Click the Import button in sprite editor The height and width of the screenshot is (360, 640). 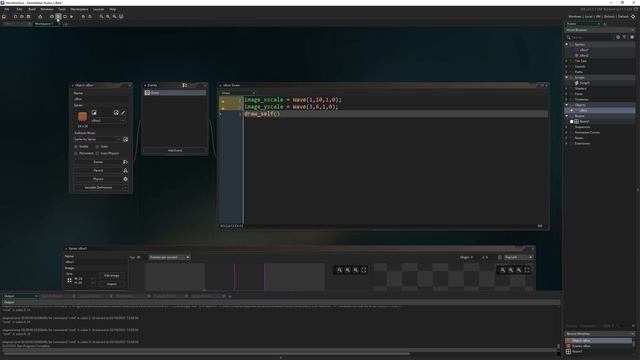pos(111,284)
